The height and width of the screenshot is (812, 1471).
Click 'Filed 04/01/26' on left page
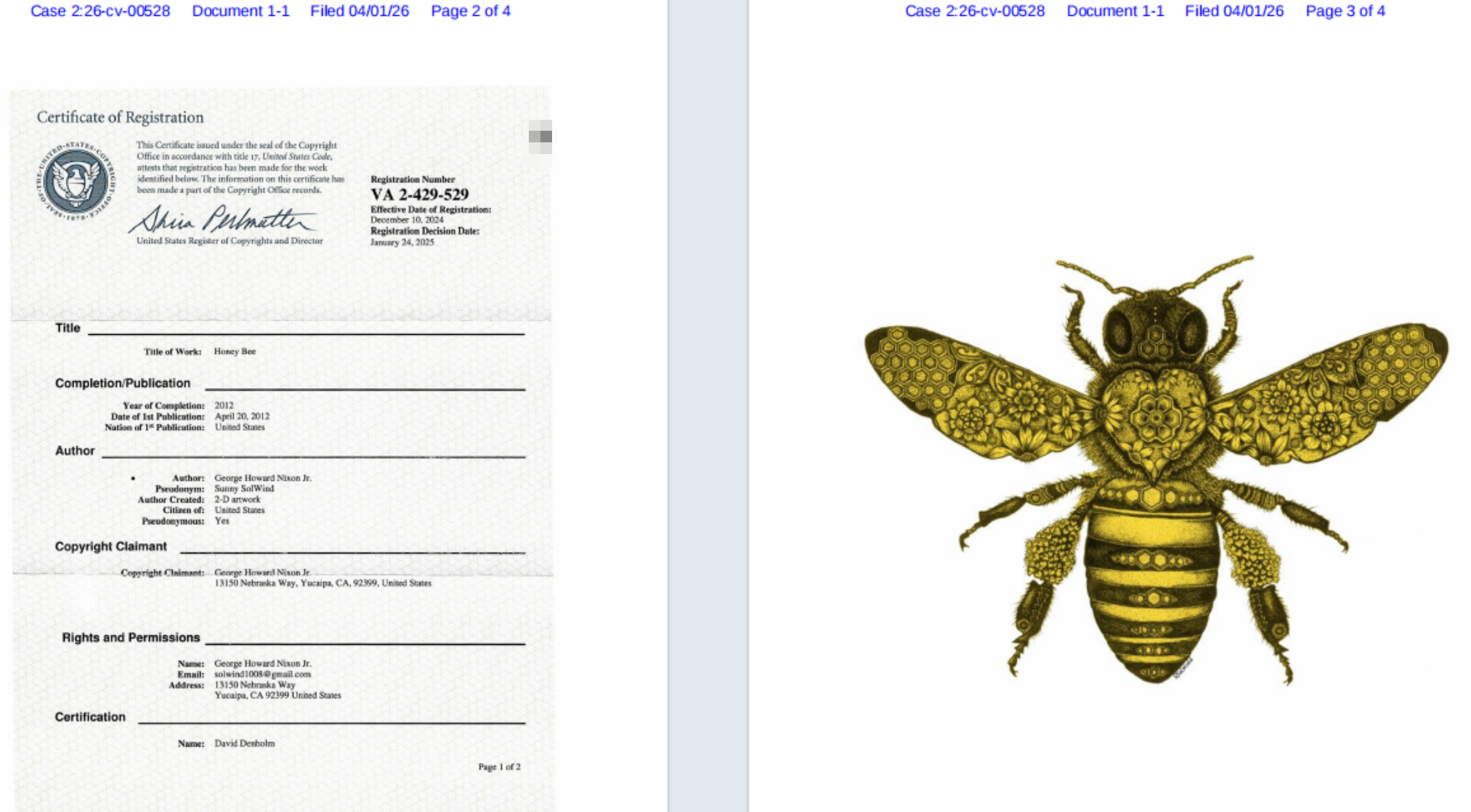tap(360, 11)
